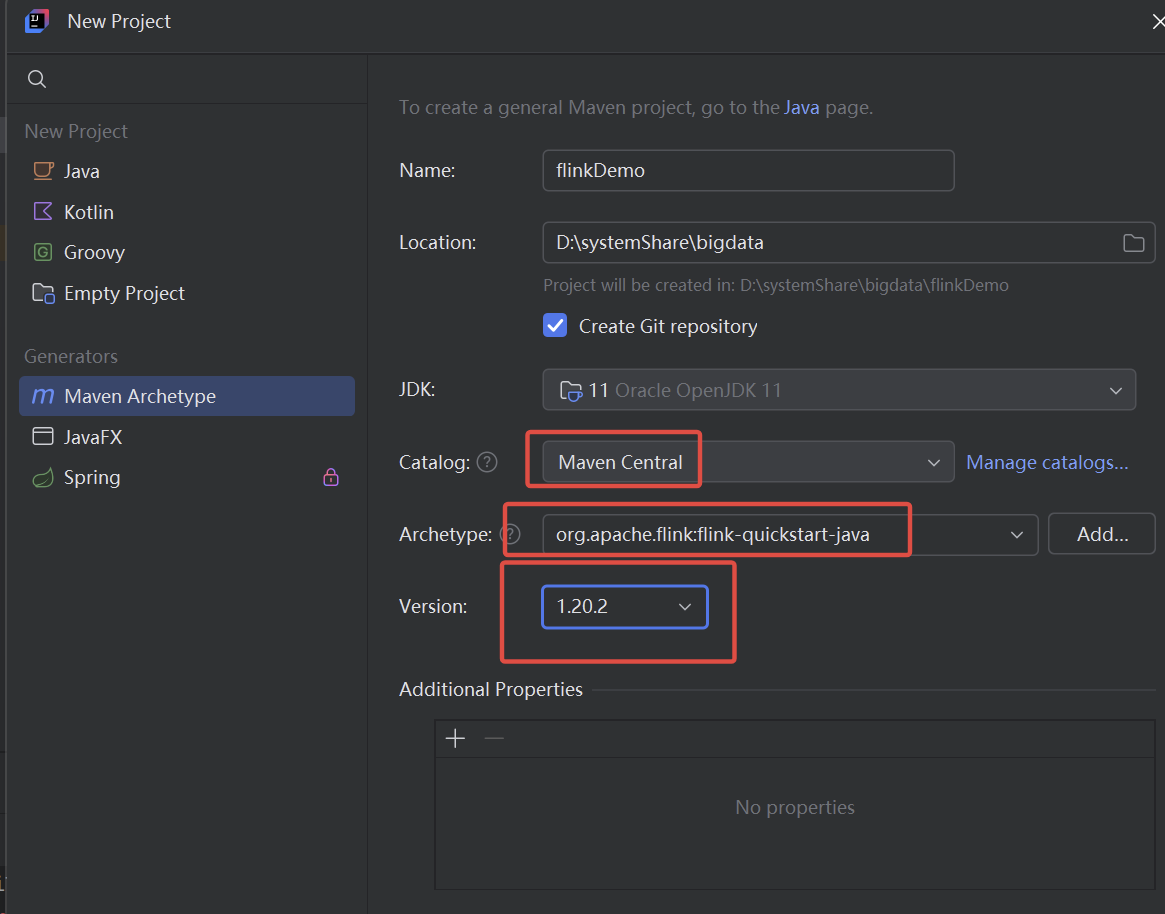Image resolution: width=1165 pixels, height=914 pixels.
Task: Close the New Project dialog
Action: click(x=1156, y=22)
